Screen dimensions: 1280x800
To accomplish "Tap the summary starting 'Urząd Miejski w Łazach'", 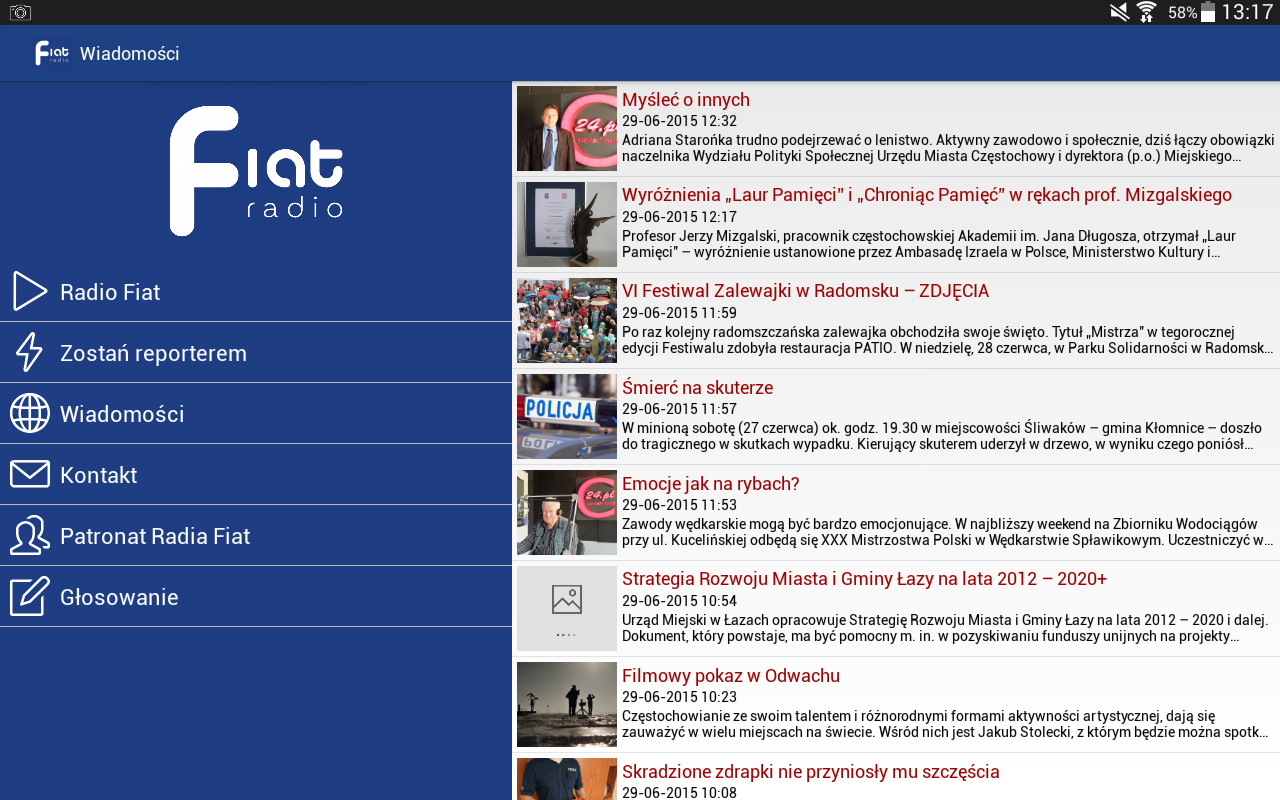I will [x=946, y=628].
